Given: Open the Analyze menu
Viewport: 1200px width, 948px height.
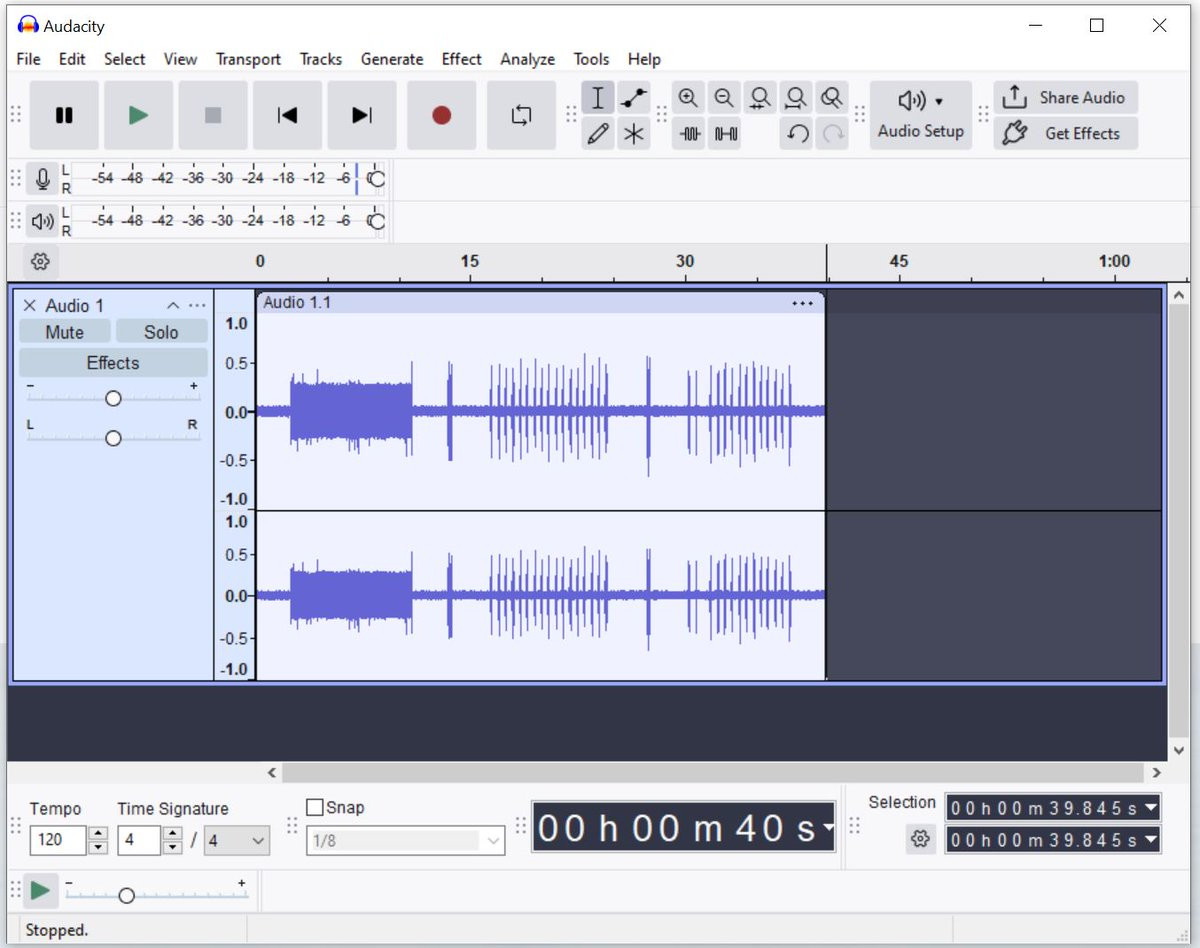Looking at the screenshot, I should point(527,59).
